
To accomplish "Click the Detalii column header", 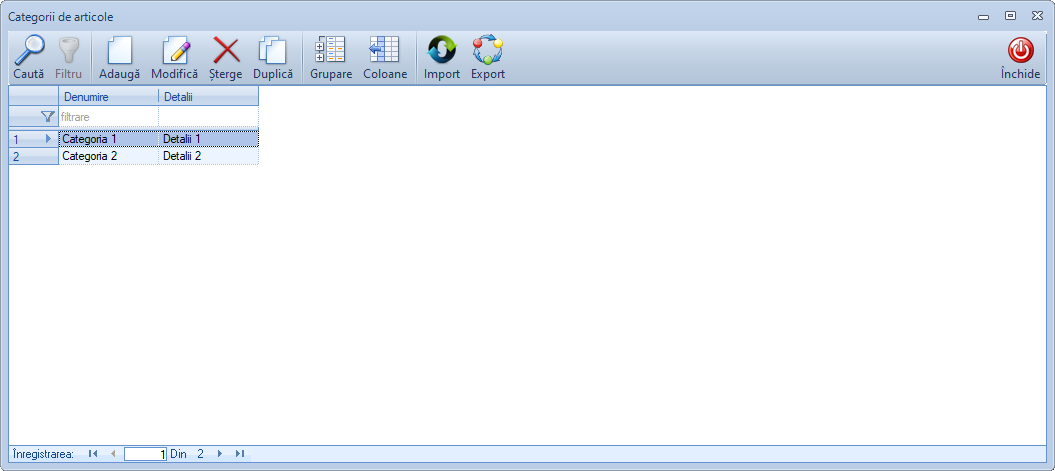I will tap(208, 96).
